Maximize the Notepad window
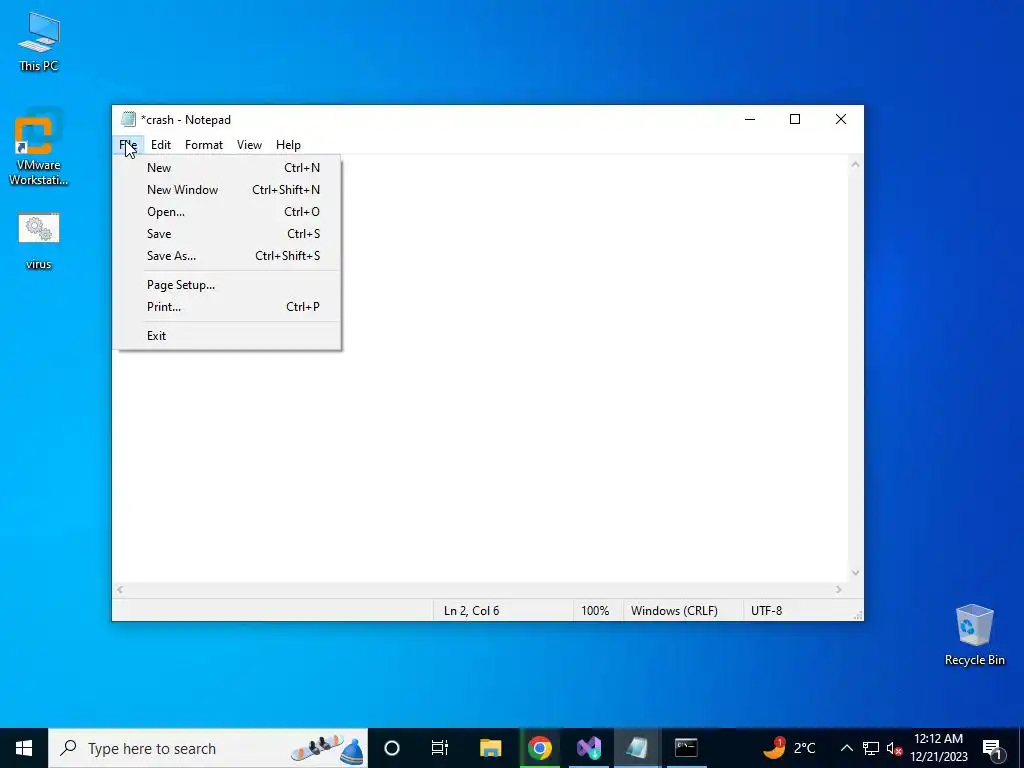The height and width of the screenshot is (768, 1024). coord(795,119)
